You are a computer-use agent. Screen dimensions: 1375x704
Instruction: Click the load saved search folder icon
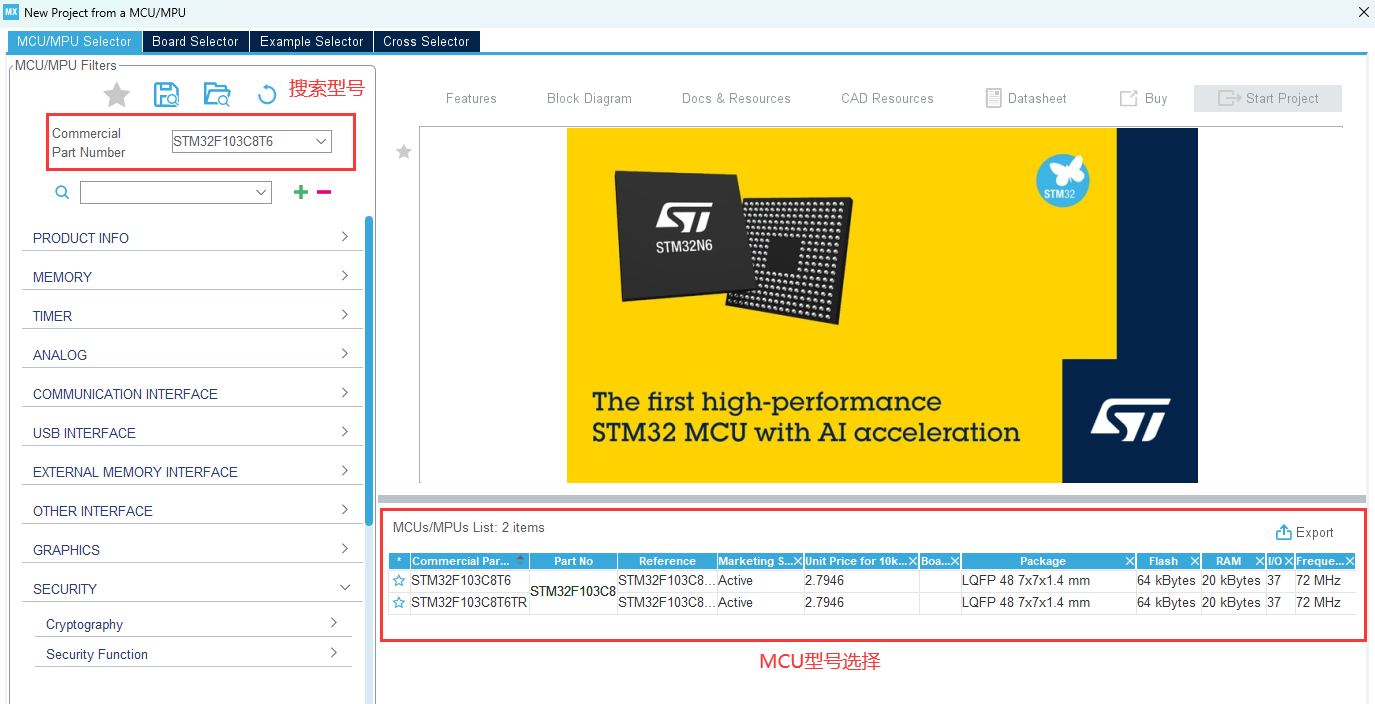pyautogui.click(x=217, y=95)
